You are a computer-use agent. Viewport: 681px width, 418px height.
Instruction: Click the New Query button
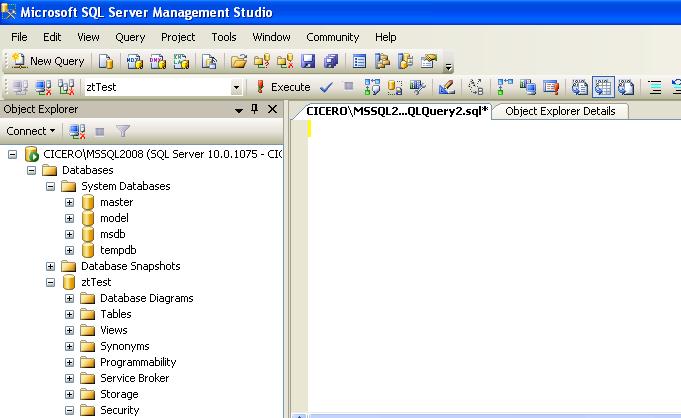48,61
